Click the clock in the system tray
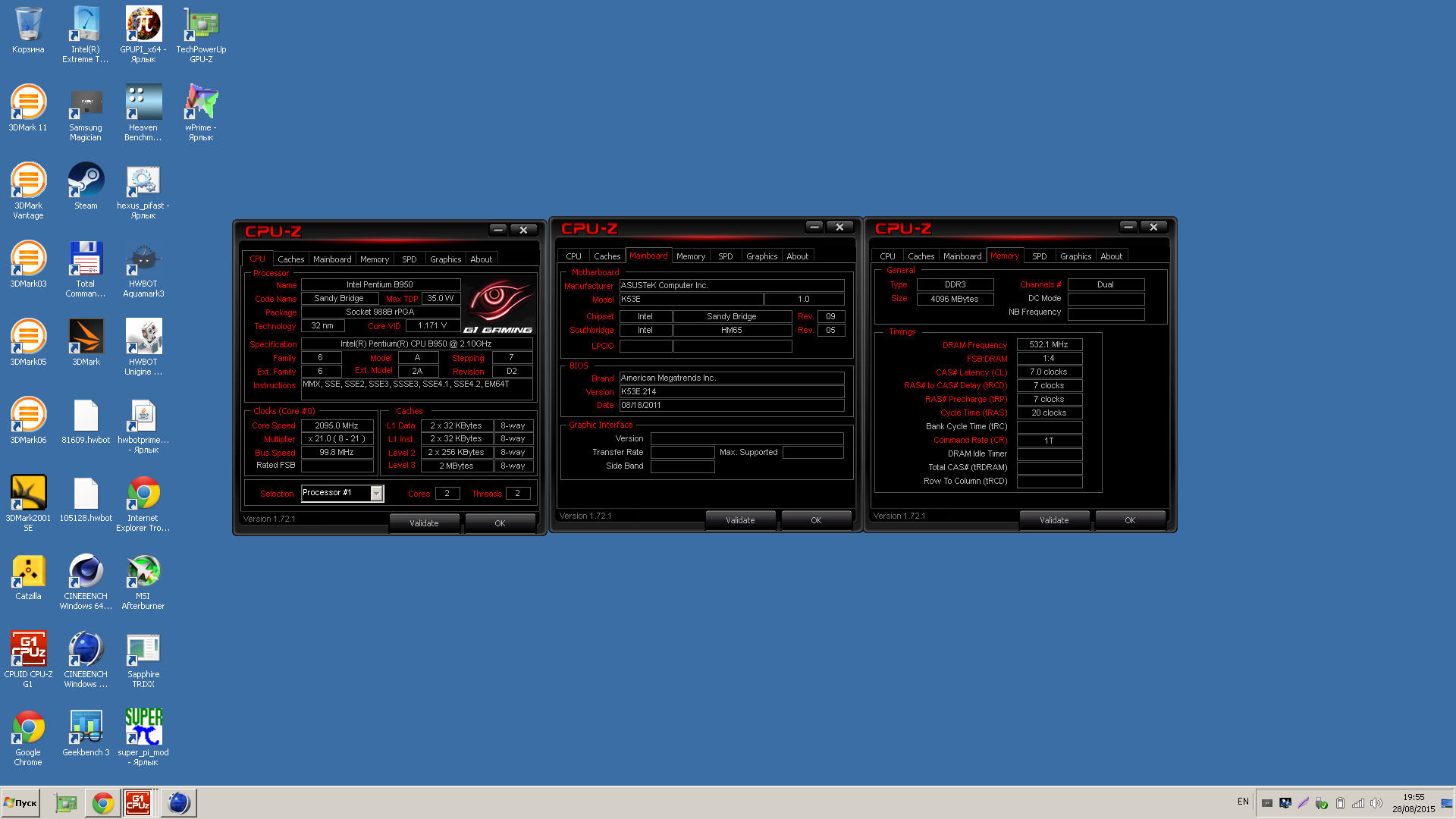This screenshot has height=819, width=1456. click(1413, 803)
